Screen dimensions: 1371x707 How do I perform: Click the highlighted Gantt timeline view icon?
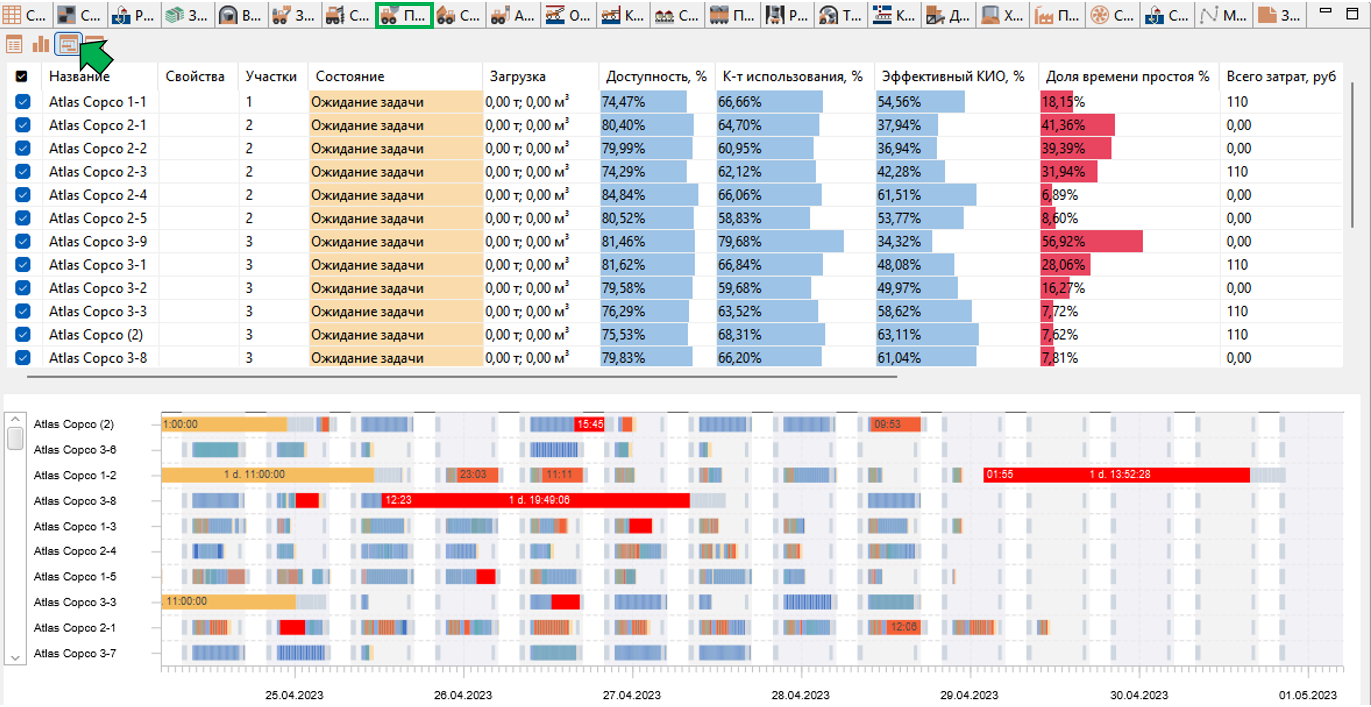coord(68,44)
